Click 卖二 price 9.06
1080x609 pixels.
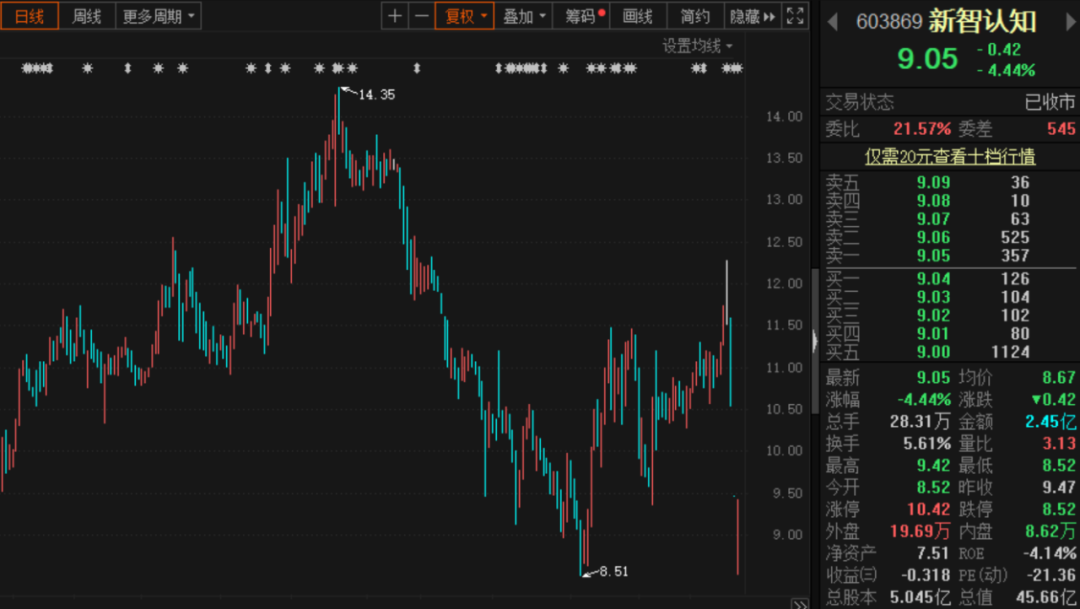933,238
